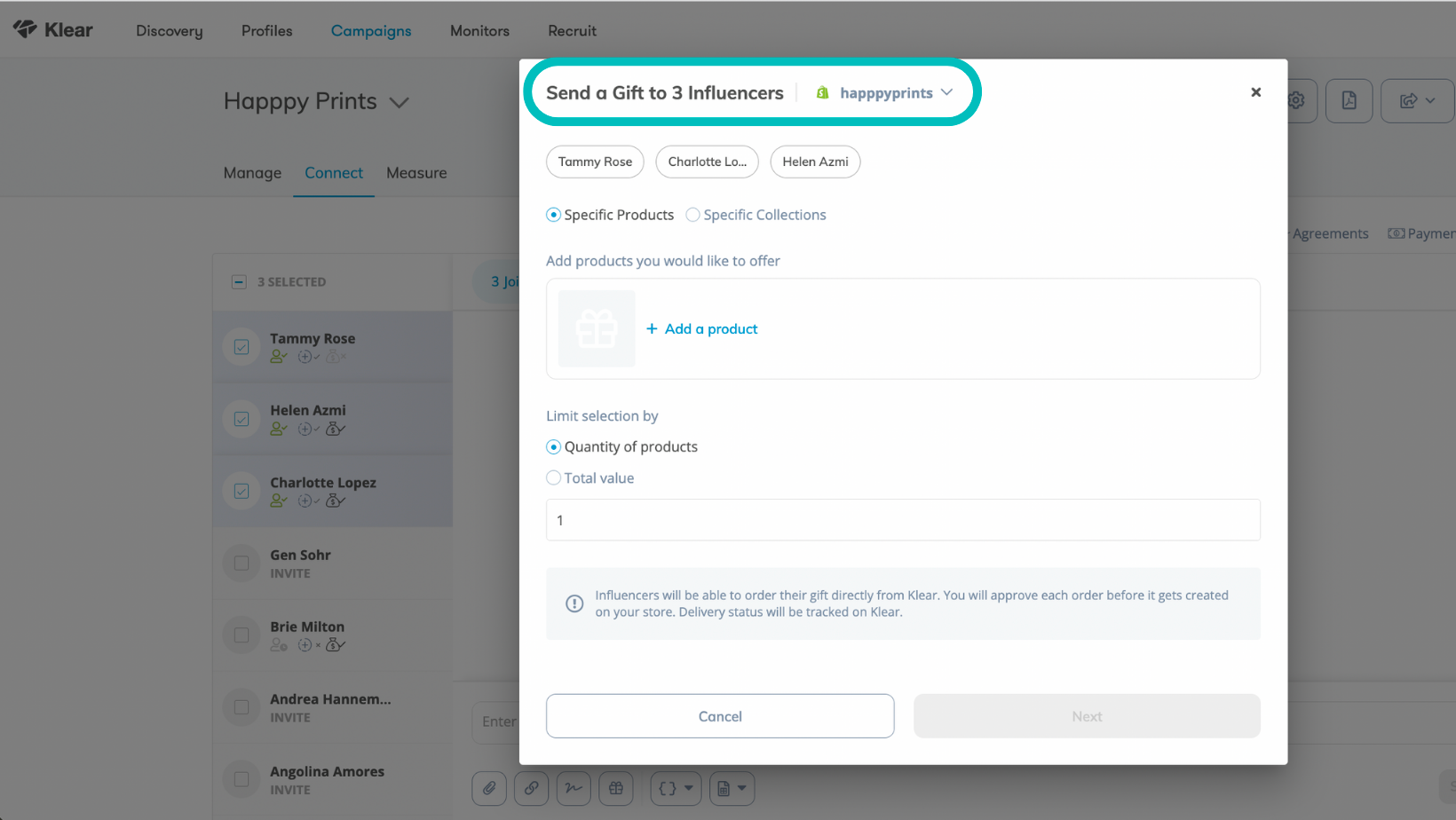
Task: Click the Payments tab label
Action: (1421, 233)
